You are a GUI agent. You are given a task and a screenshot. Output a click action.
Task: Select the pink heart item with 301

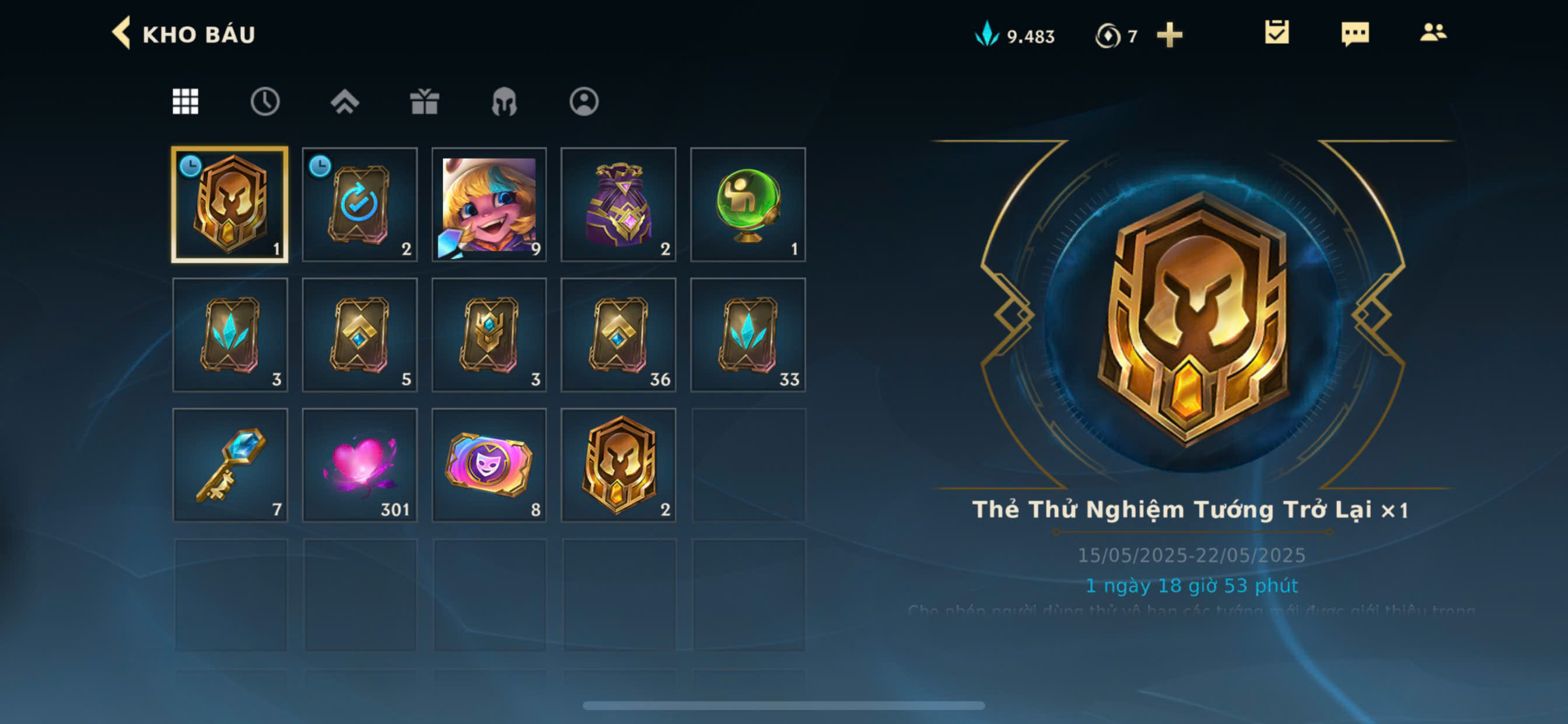pyautogui.click(x=360, y=465)
